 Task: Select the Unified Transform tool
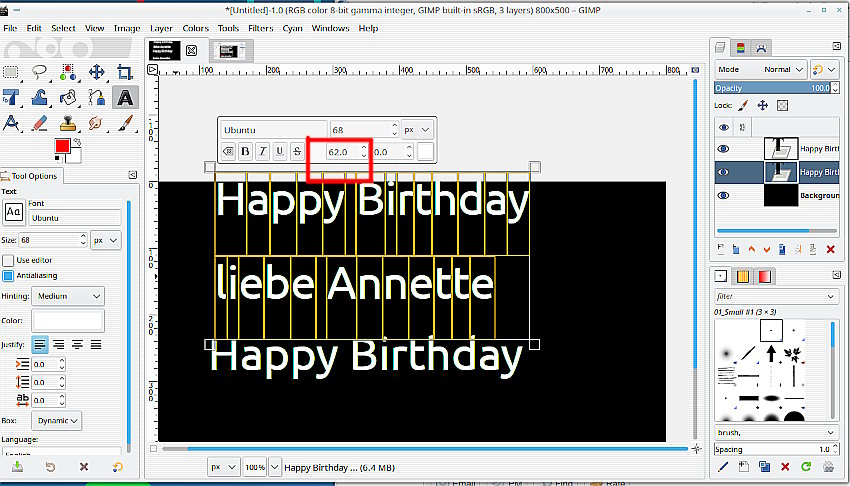(x=11, y=98)
